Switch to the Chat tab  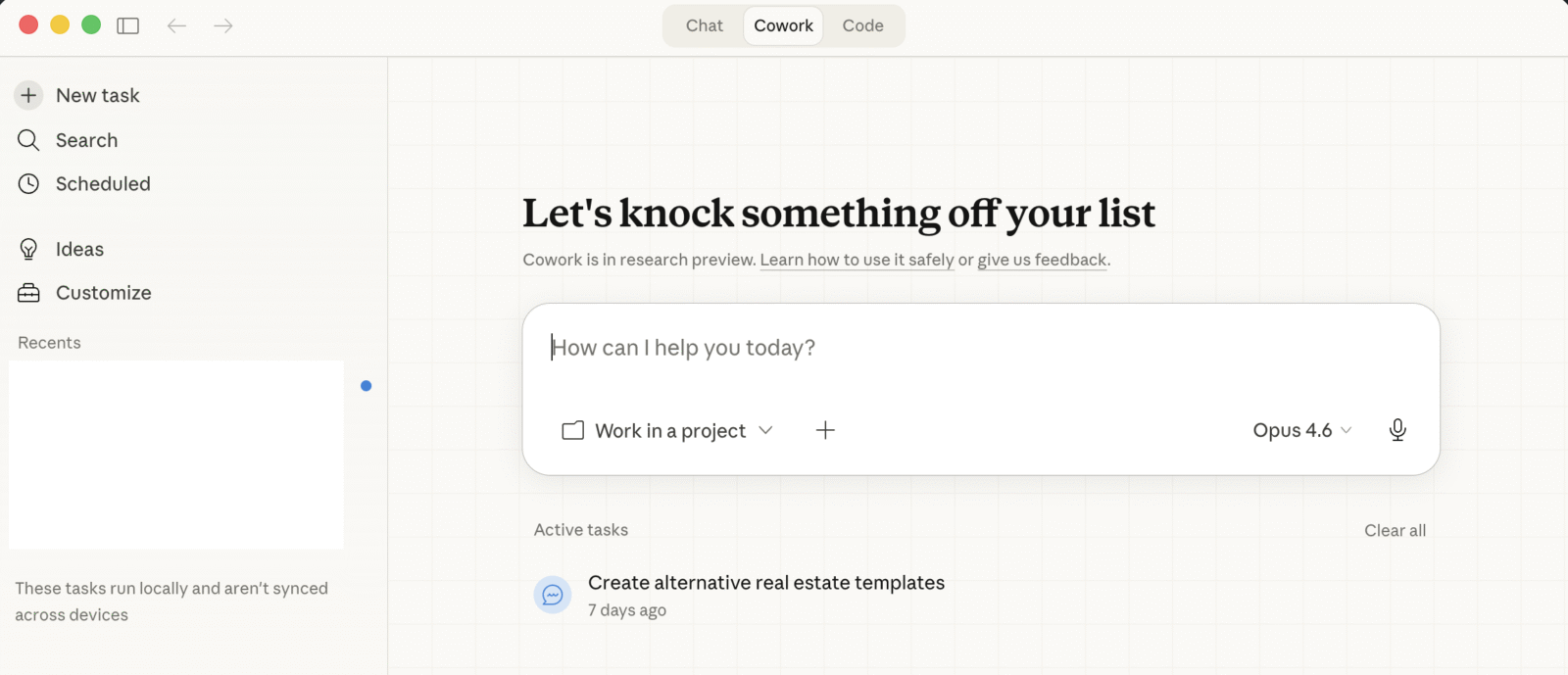click(704, 25)
